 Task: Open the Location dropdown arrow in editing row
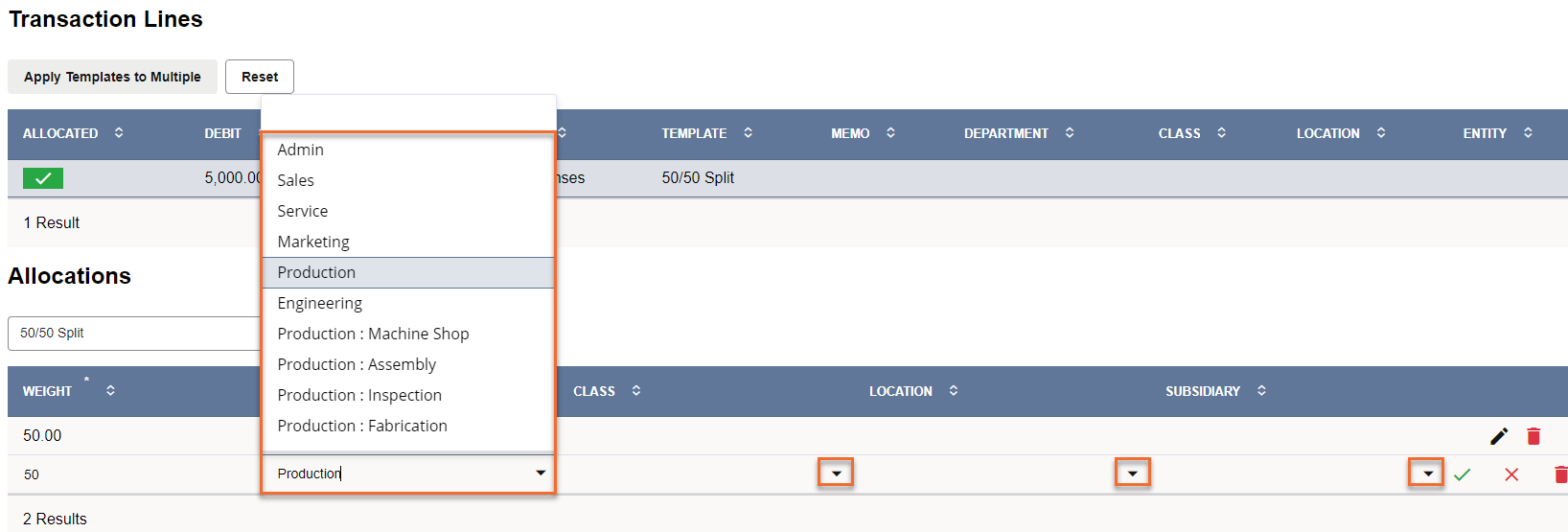1132,474
